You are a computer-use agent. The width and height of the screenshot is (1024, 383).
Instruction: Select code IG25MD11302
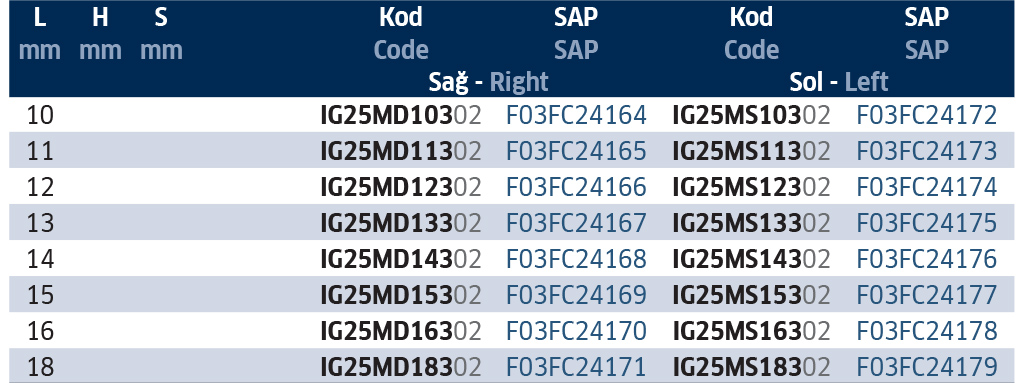(x=401, y=152)
